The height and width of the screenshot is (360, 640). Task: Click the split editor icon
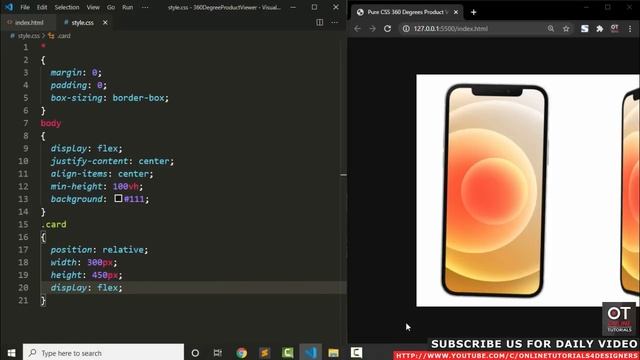pyautogui.click(x=320, y=22)
